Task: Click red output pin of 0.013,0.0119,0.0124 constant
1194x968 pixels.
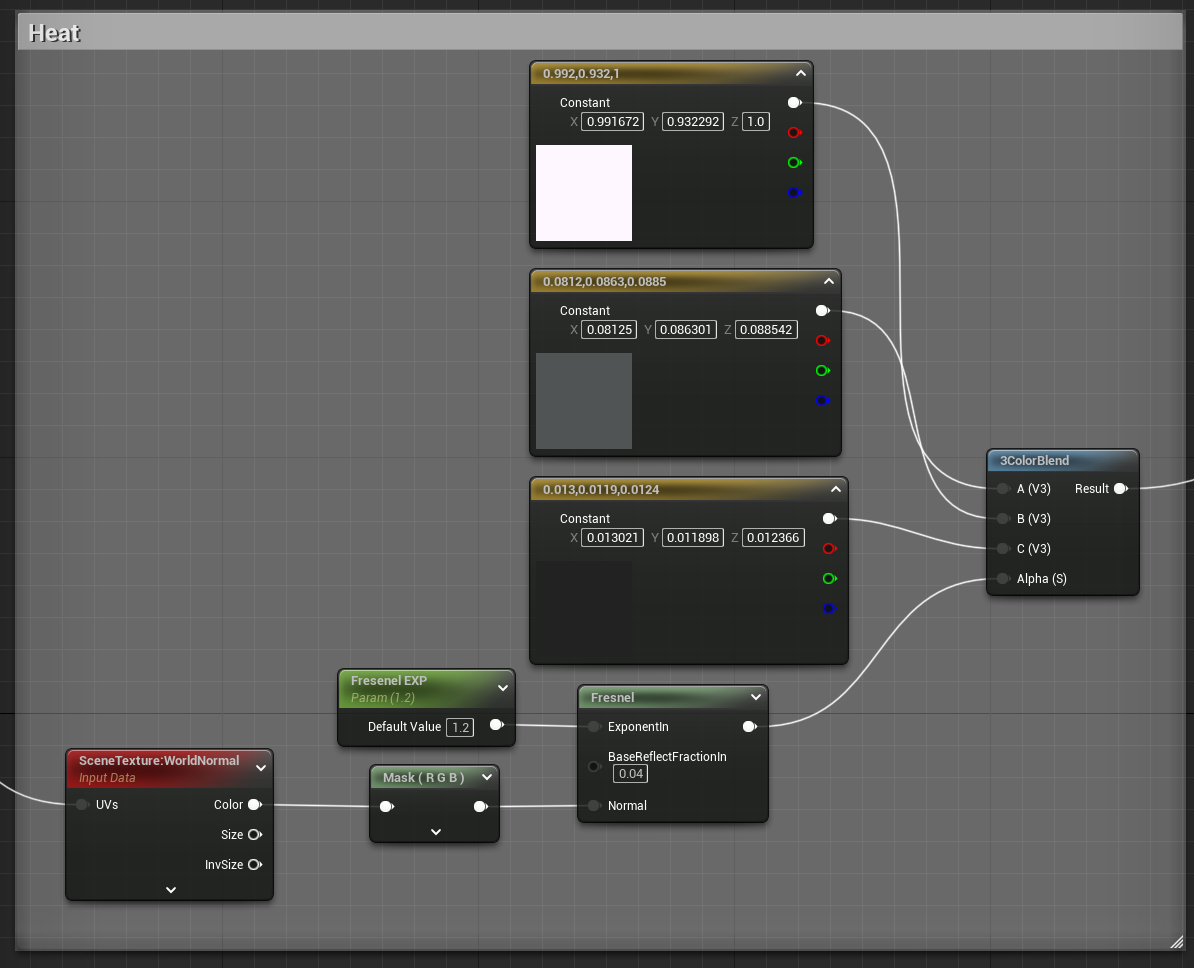Action: coord(830,548)
